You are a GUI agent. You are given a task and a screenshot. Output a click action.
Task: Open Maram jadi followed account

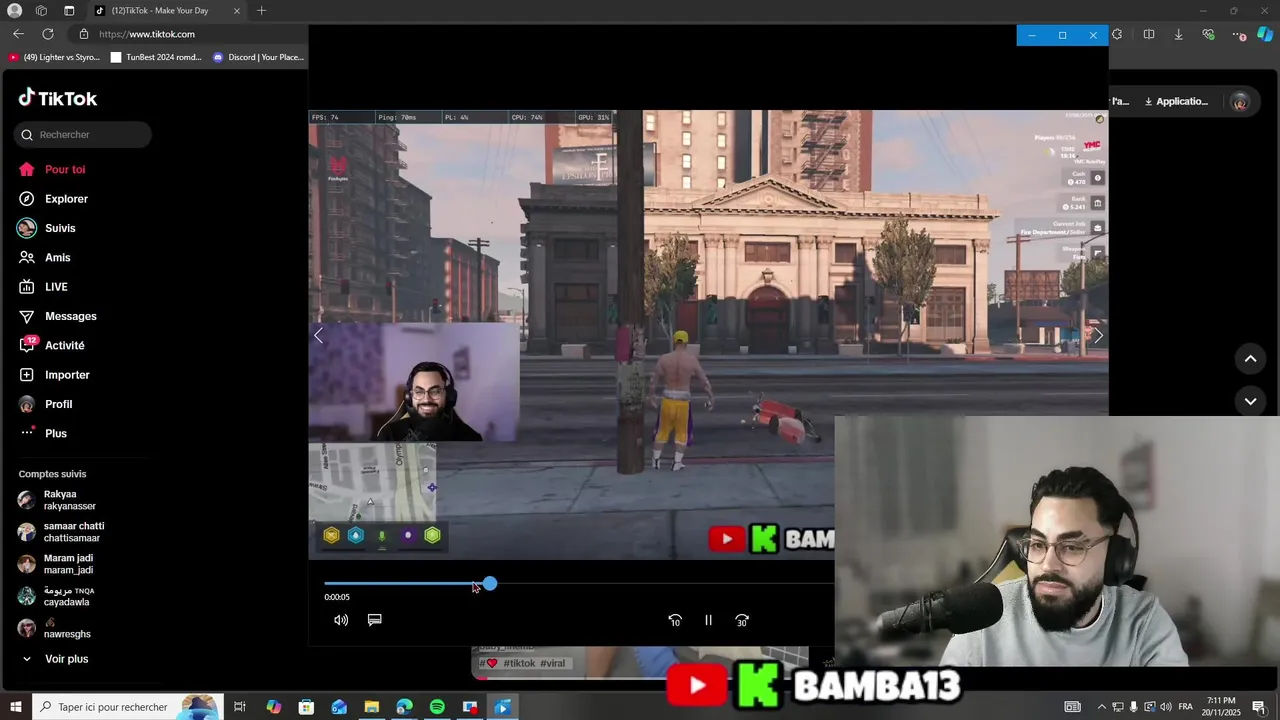[x=56, y=564]
